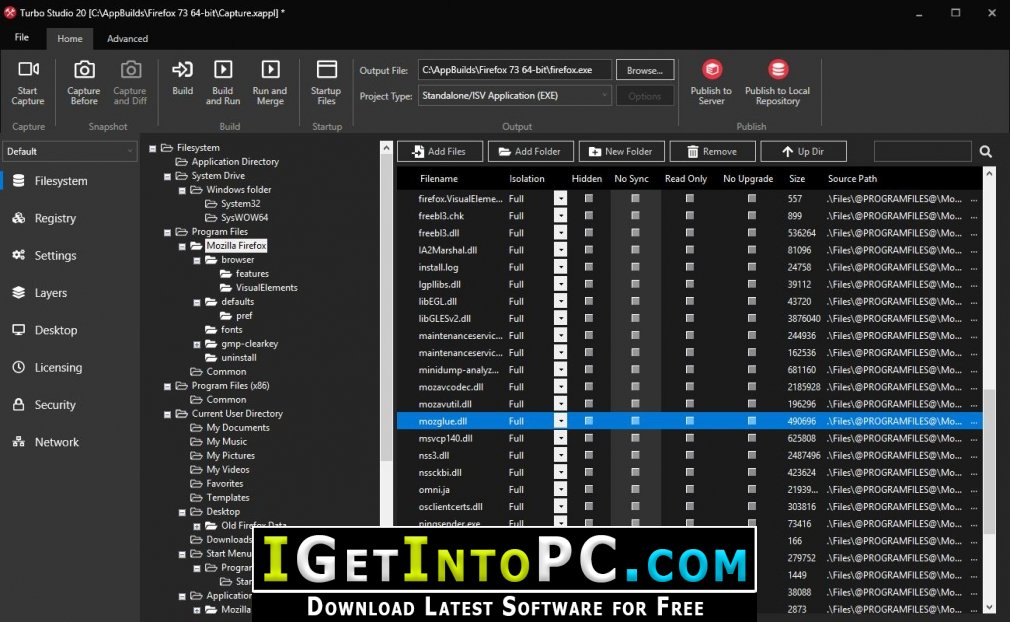Toggle Hidden checkbox for libGLESv2.dll
The height and width of the screenshot is (622, 1010).
(x=589, y=318)
